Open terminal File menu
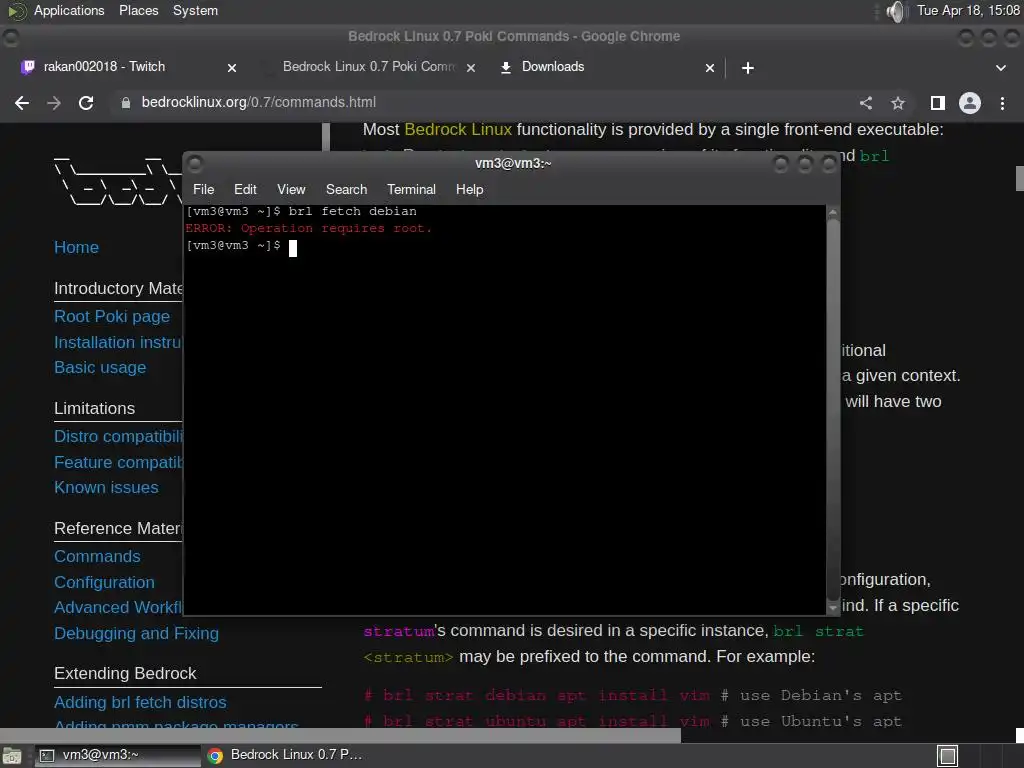1024x768 pixels. click(x=203, y=189)
